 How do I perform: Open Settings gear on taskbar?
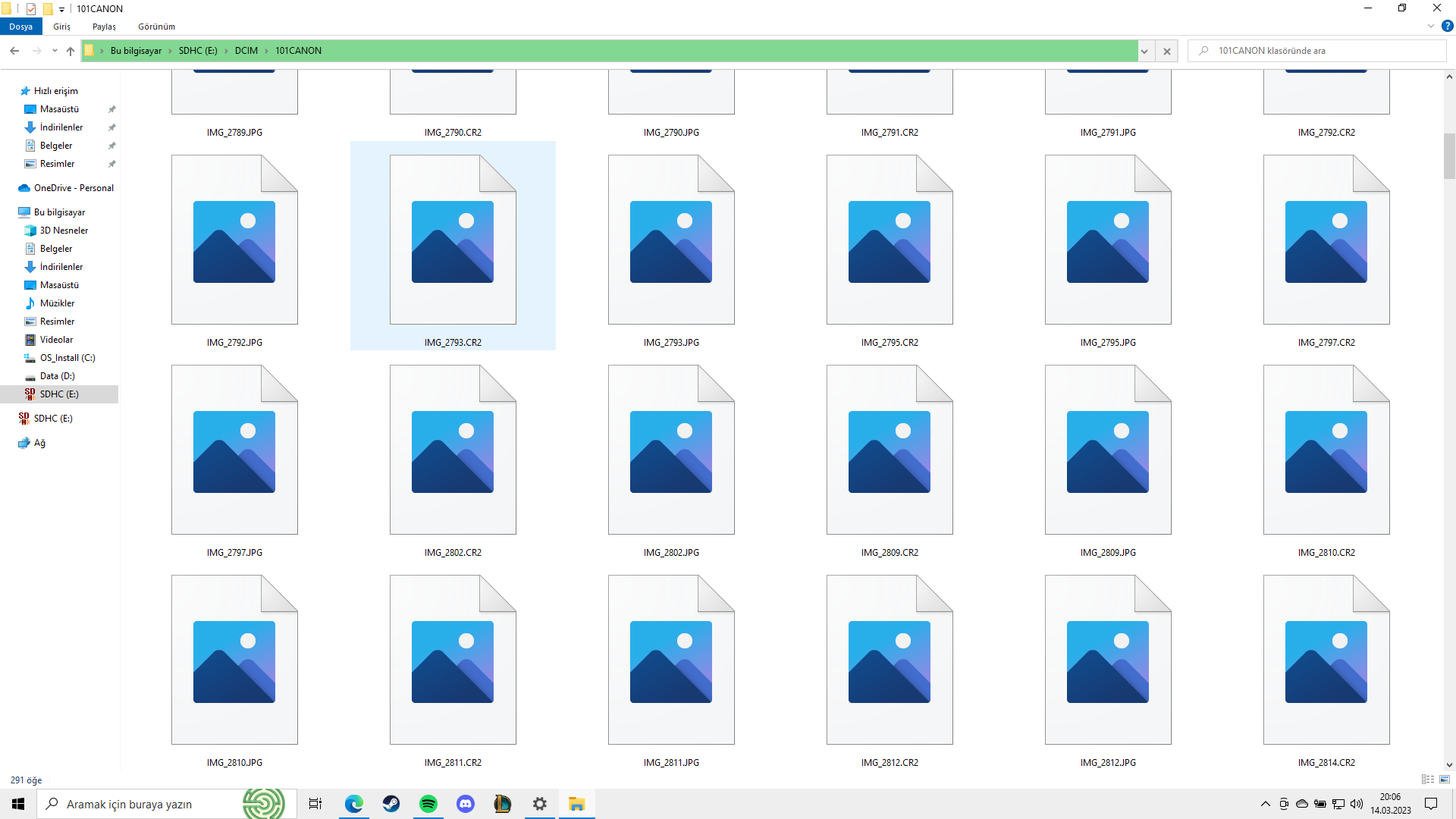coord(540,804)
